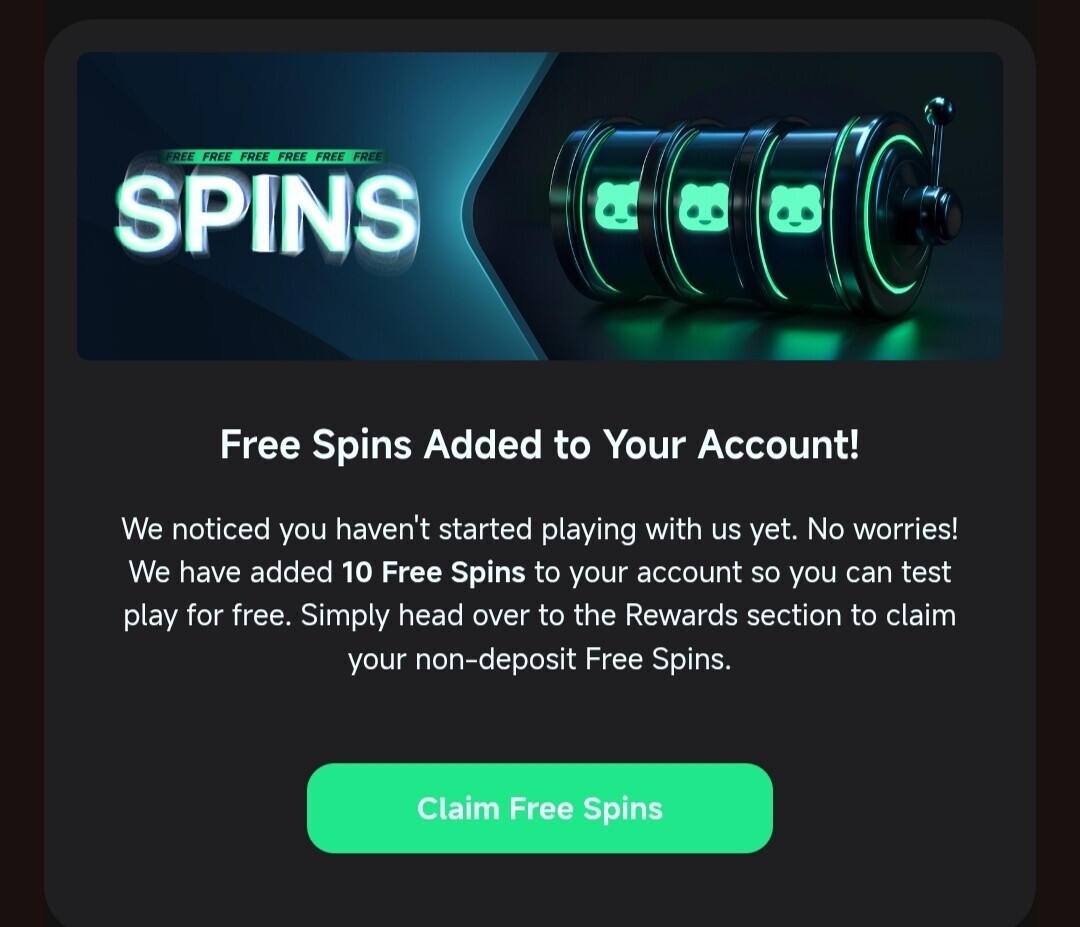Screen dimensions: 1080x927
Task: Click the "Free Spins Added to Your Account!" heading
Action: pyautogui.click(x=539, y=444)
